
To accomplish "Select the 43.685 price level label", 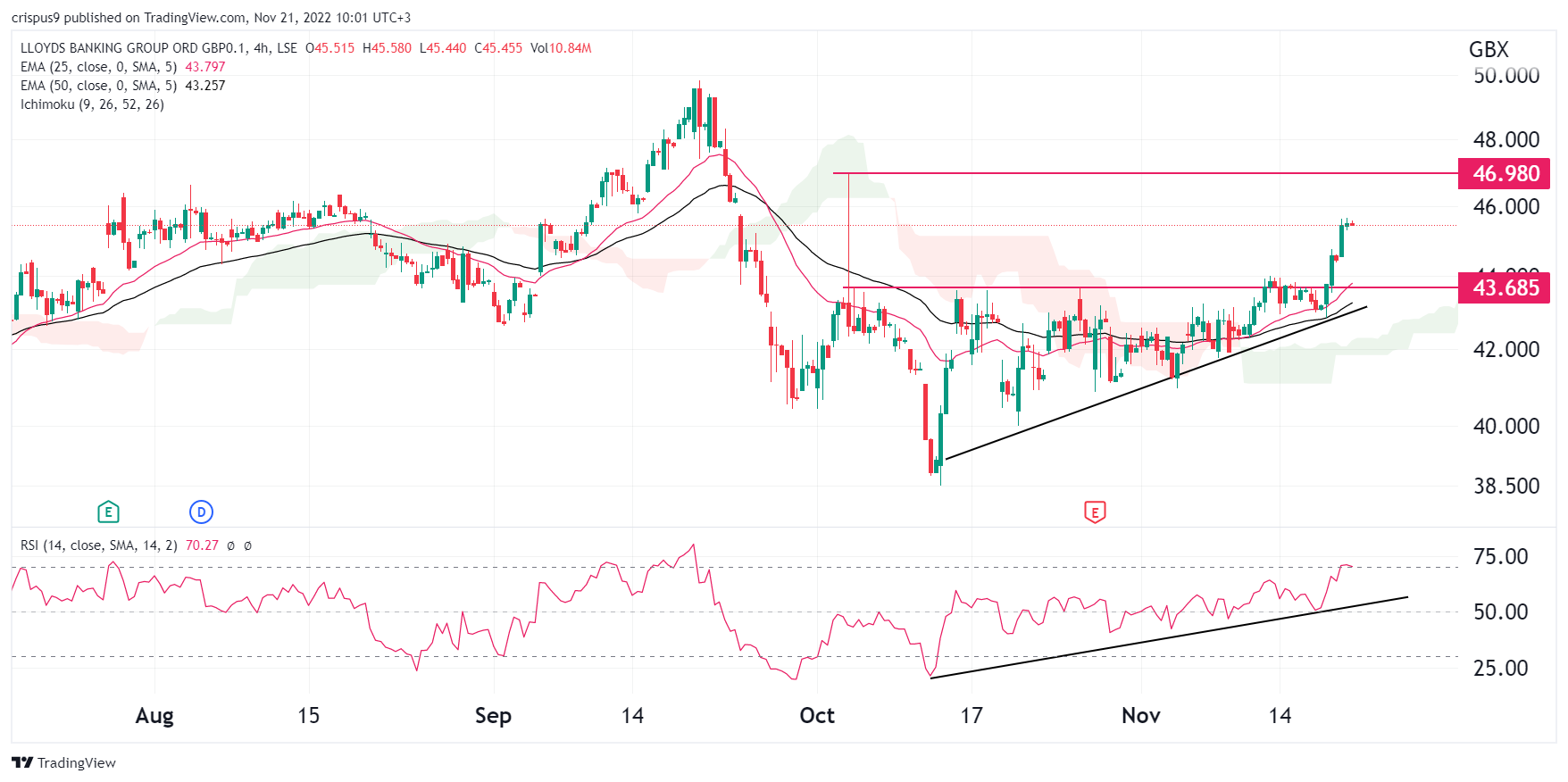I will pos(1505,287).
